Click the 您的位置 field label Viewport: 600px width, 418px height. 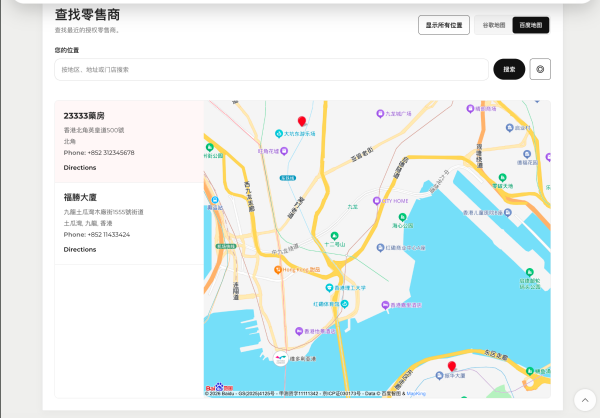tap(67, 50)
